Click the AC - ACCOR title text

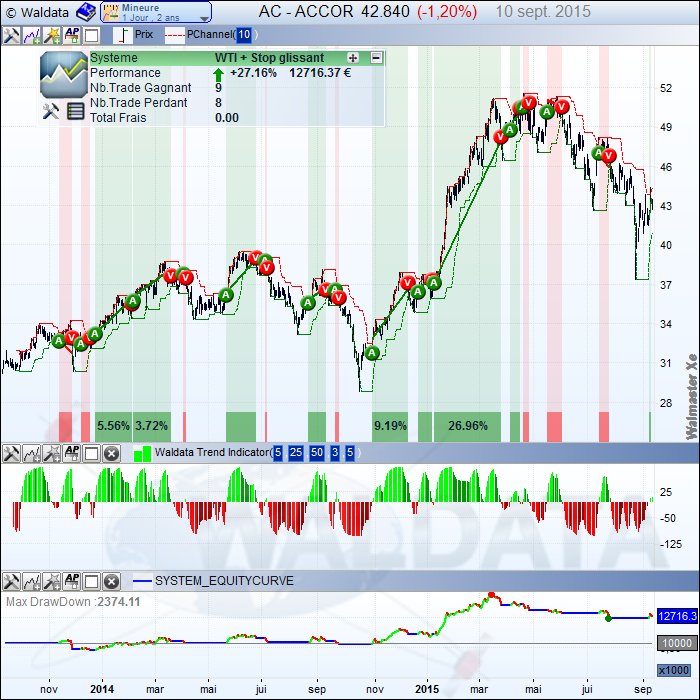306,12
